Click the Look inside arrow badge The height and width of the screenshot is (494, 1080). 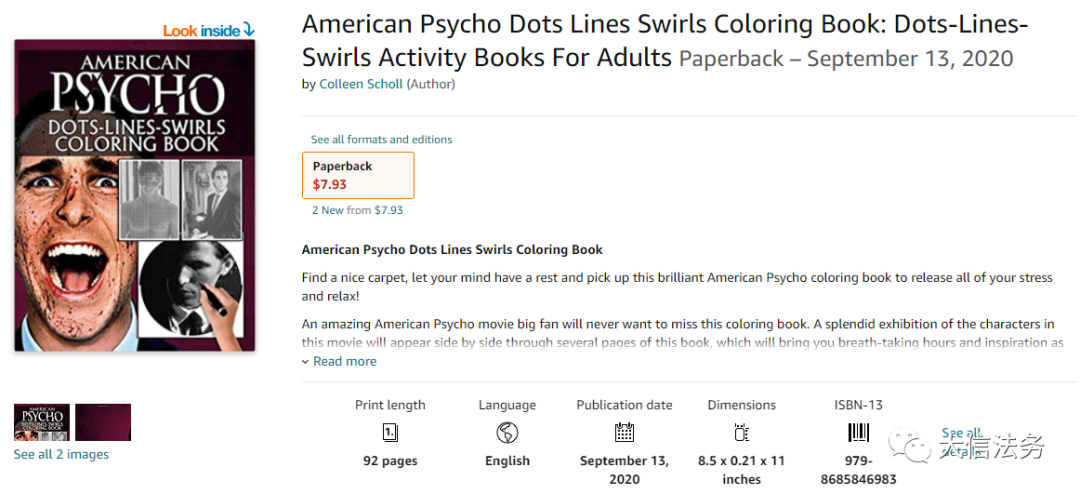(x=209, y=30)
